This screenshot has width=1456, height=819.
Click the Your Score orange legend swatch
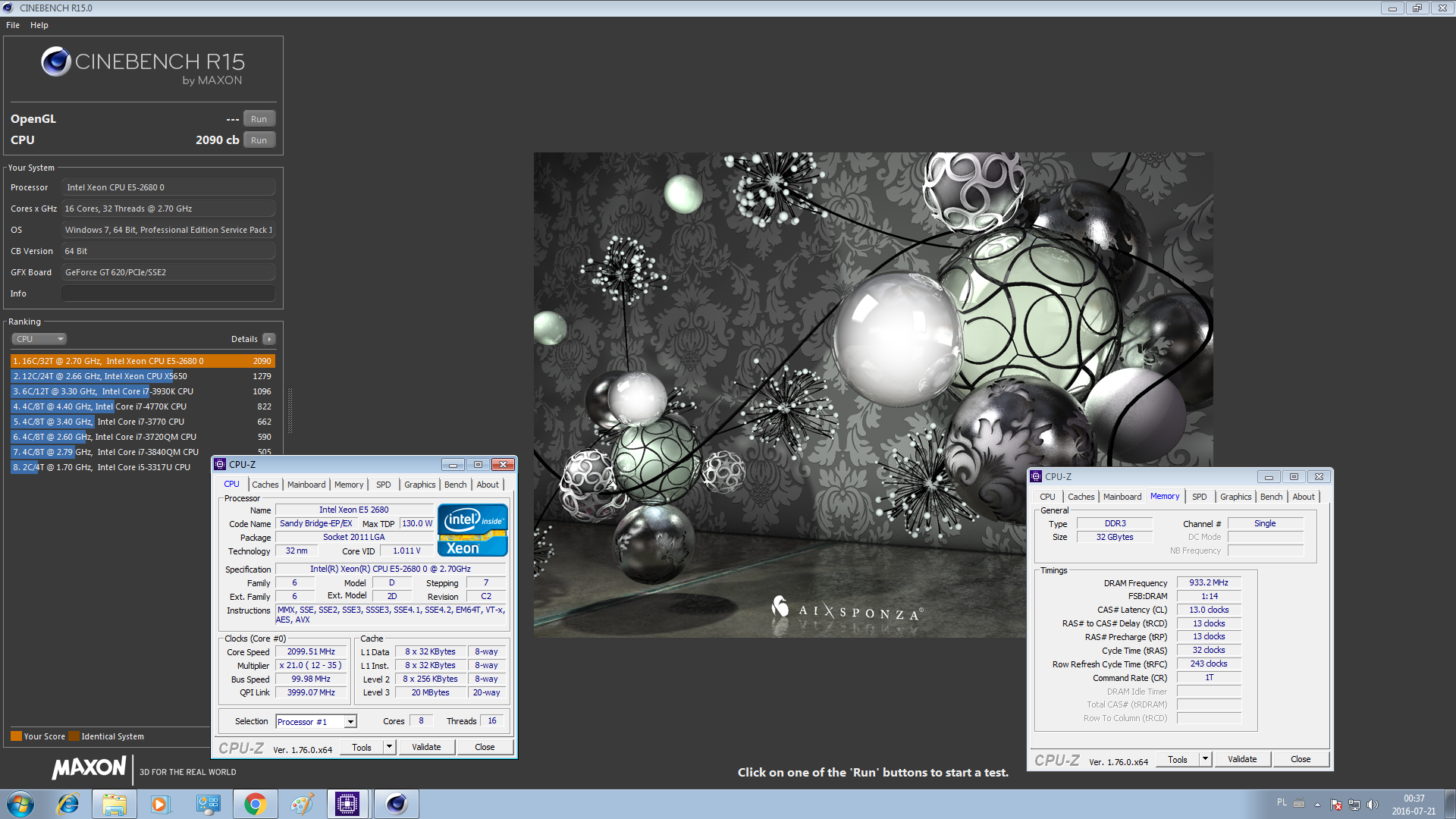[16, 736]
